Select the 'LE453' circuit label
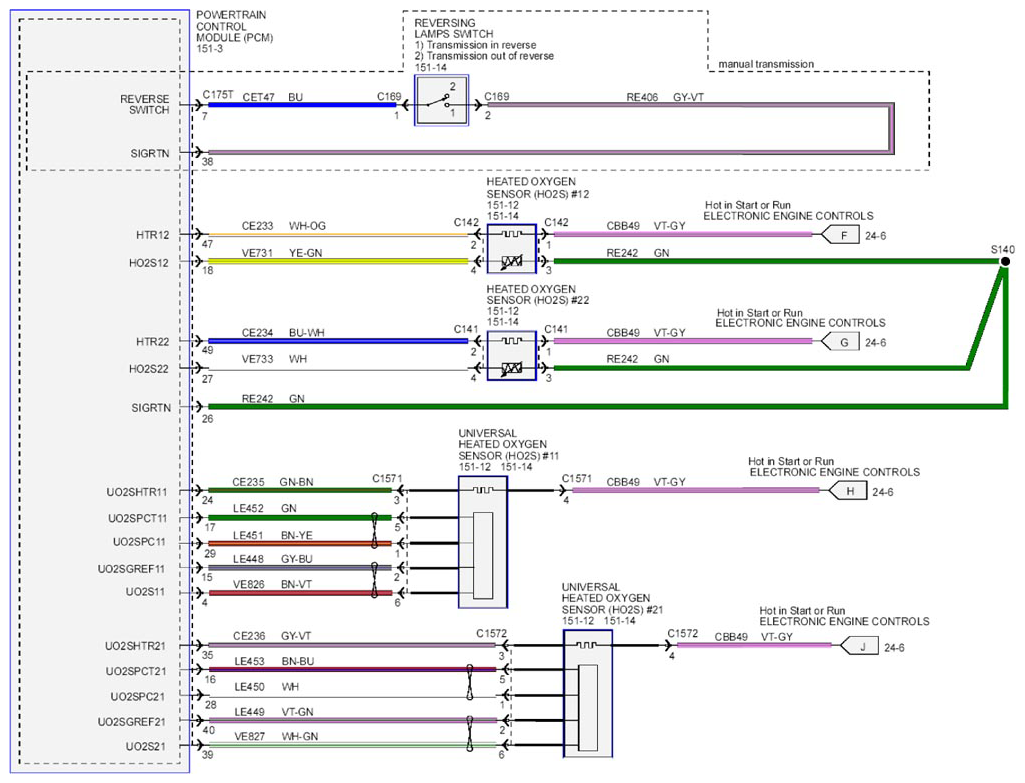The image size is (1025, 783). (x=250, y=661)
